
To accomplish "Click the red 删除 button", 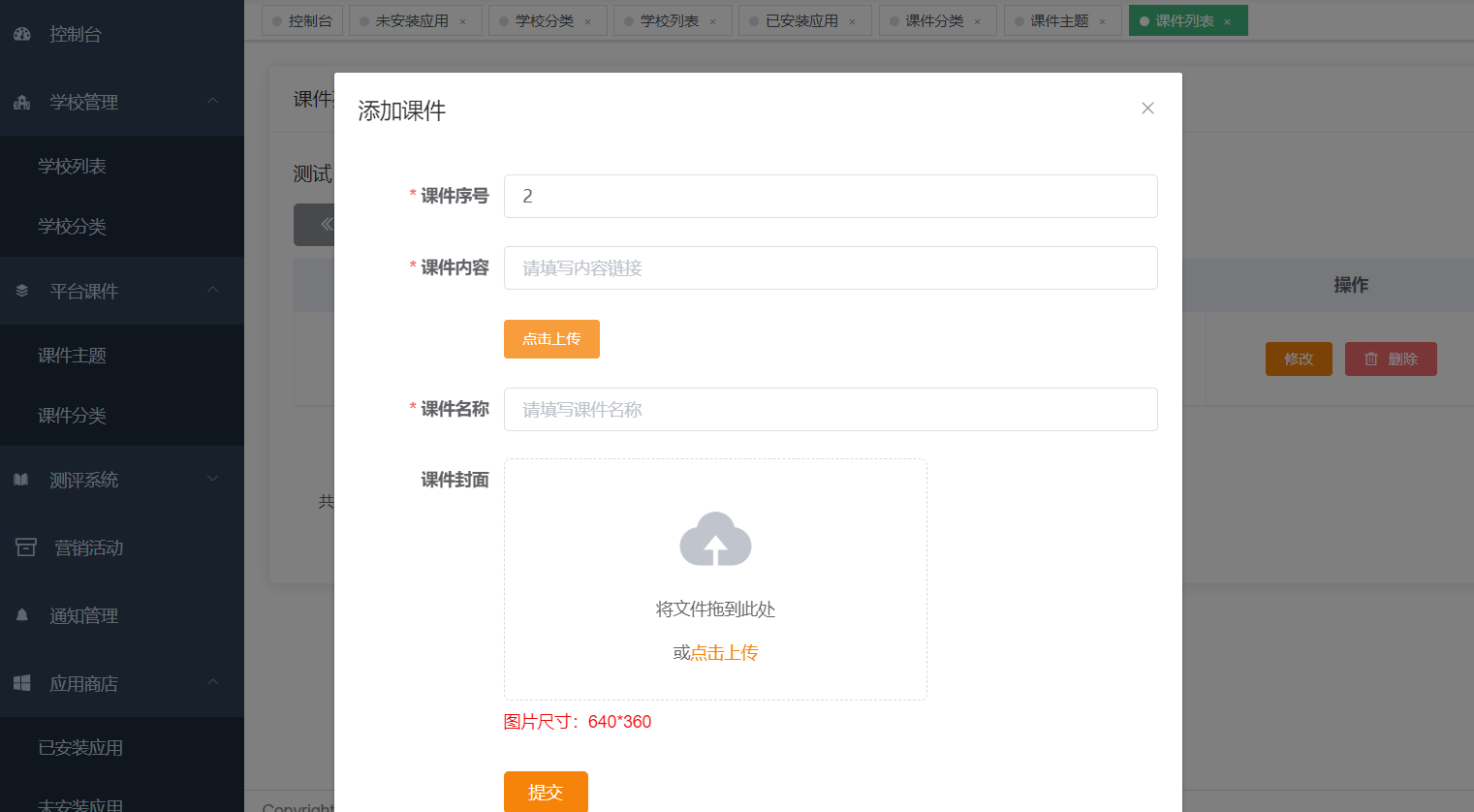I will tap(1391, 359).
